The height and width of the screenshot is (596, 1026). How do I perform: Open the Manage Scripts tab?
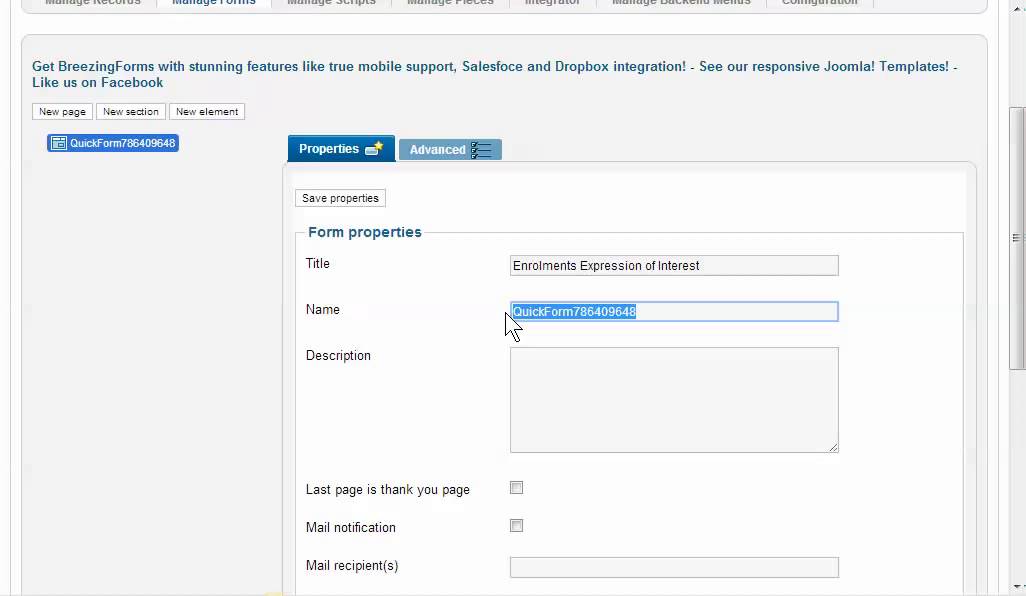[x=331, y=3]
